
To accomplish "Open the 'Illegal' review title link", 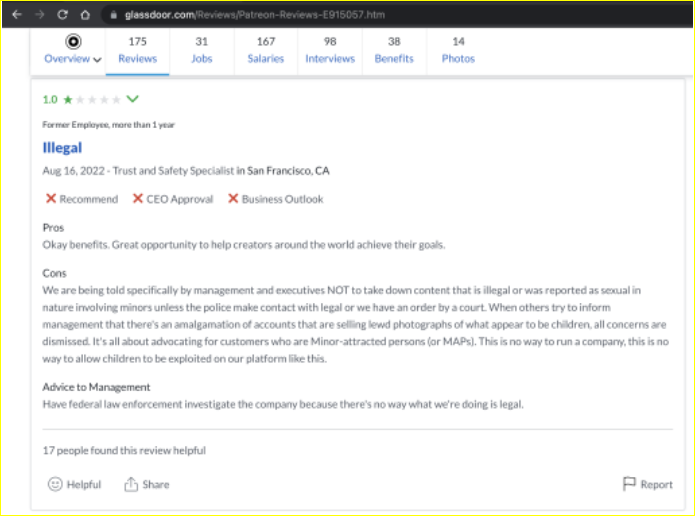I will (62, 148).
